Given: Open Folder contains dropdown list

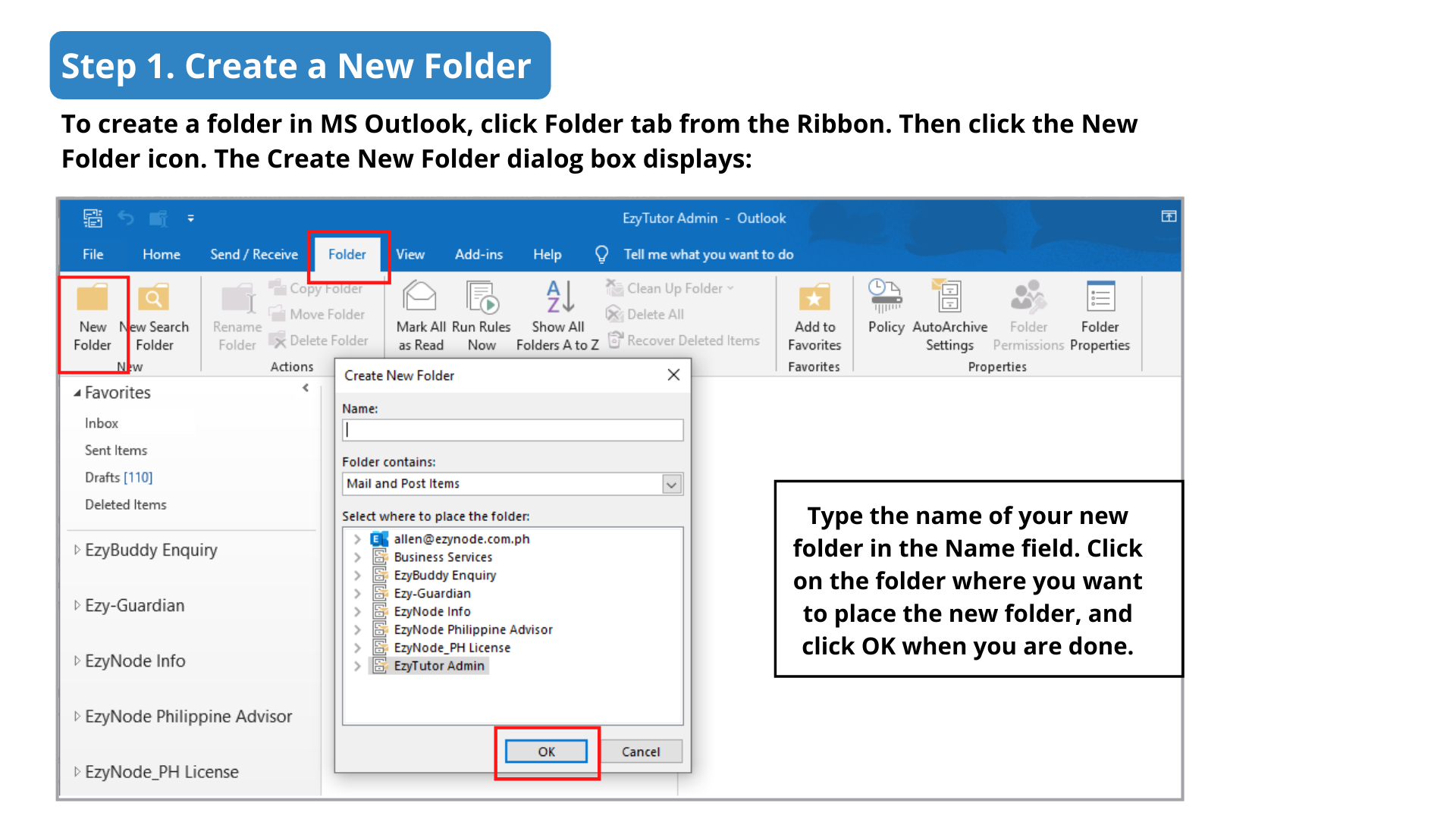Looking at the screenshot, I should click(672, 484).
